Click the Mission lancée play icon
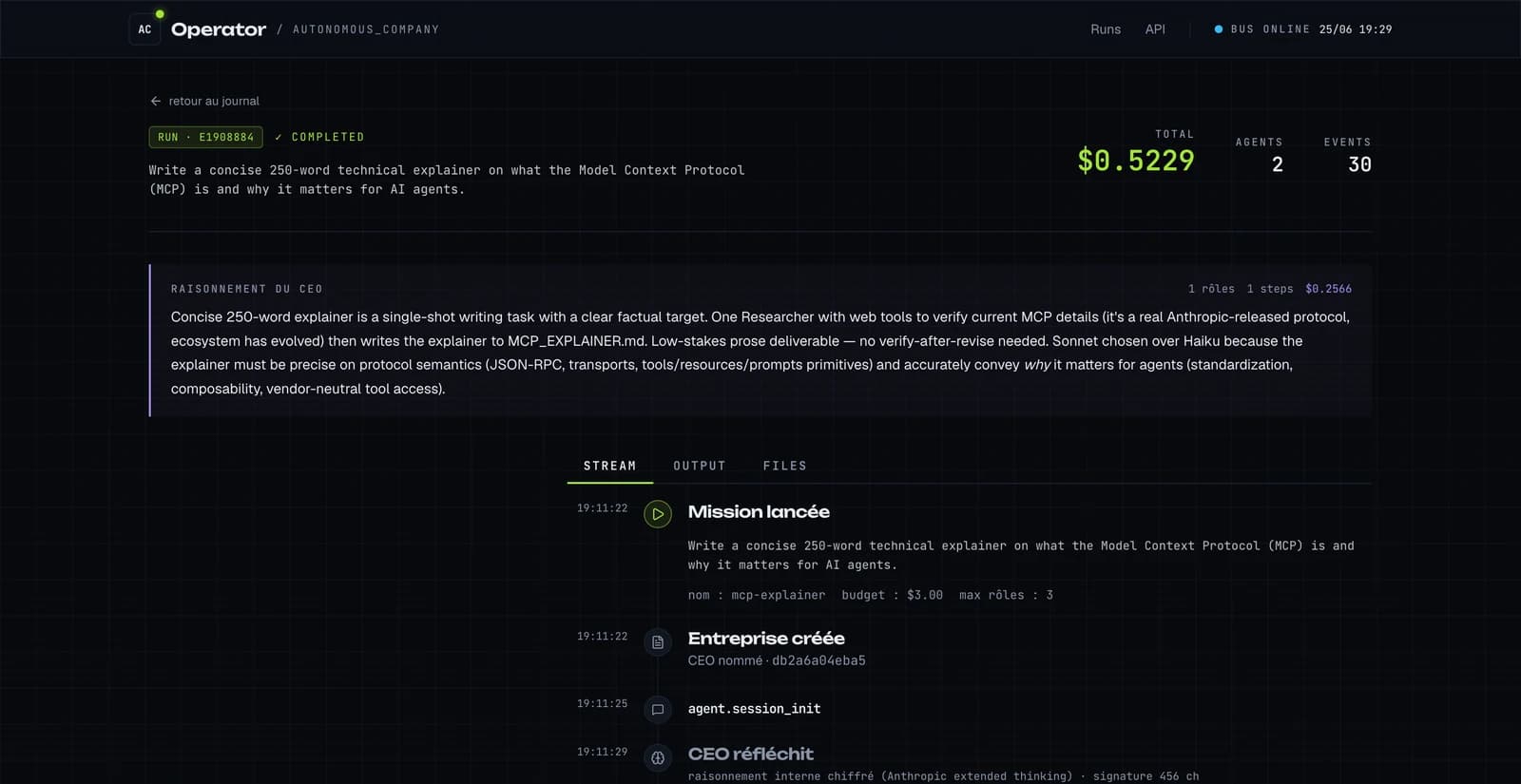The height and width of the screenshot is (784, 1521). click(x=658, y=514)
